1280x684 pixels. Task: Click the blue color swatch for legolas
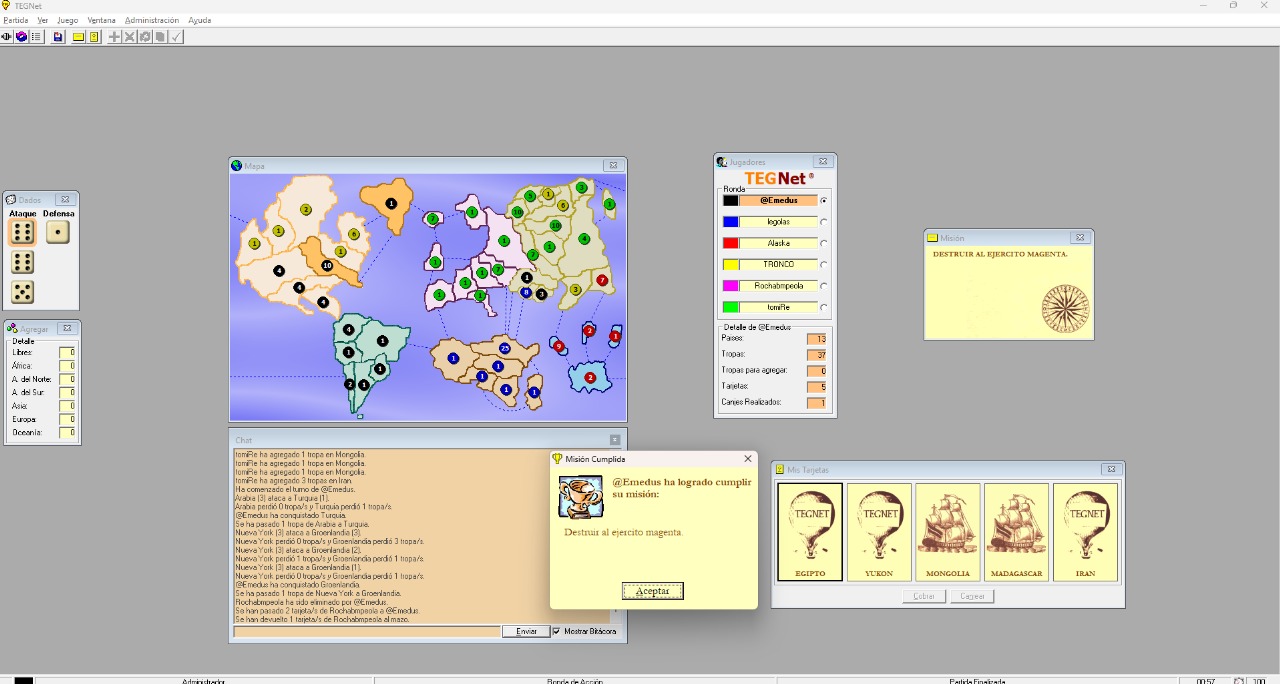pyautogui.click(x=730, y=222)
